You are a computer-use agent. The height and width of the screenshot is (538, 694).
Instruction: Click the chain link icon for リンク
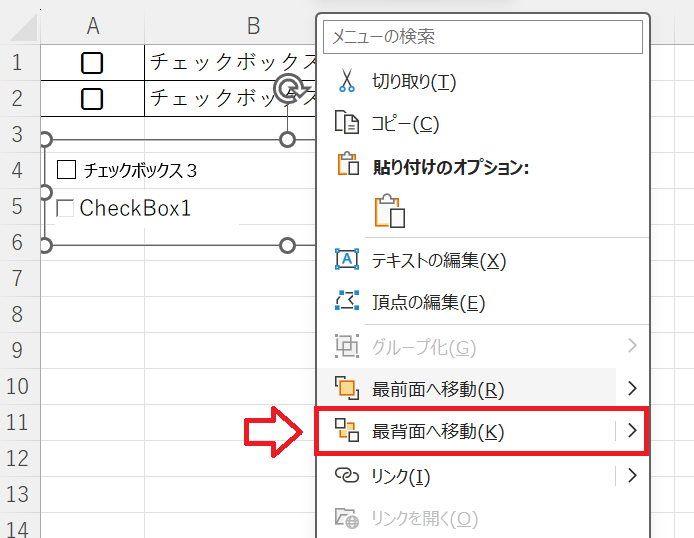pyautogui.click(x=346, y=476)
